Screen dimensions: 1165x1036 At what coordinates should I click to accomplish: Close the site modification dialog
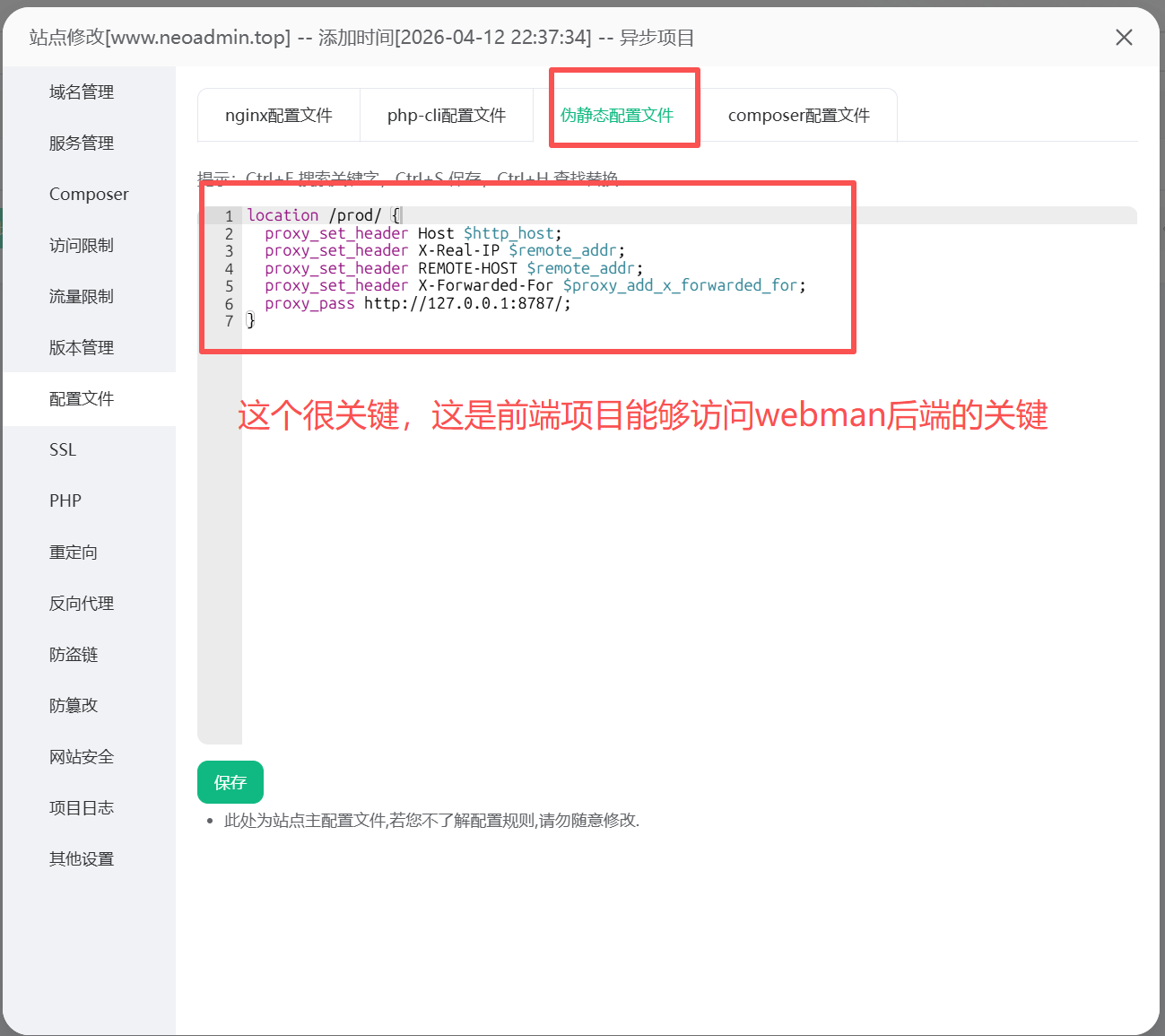(x=1123, y=38)
